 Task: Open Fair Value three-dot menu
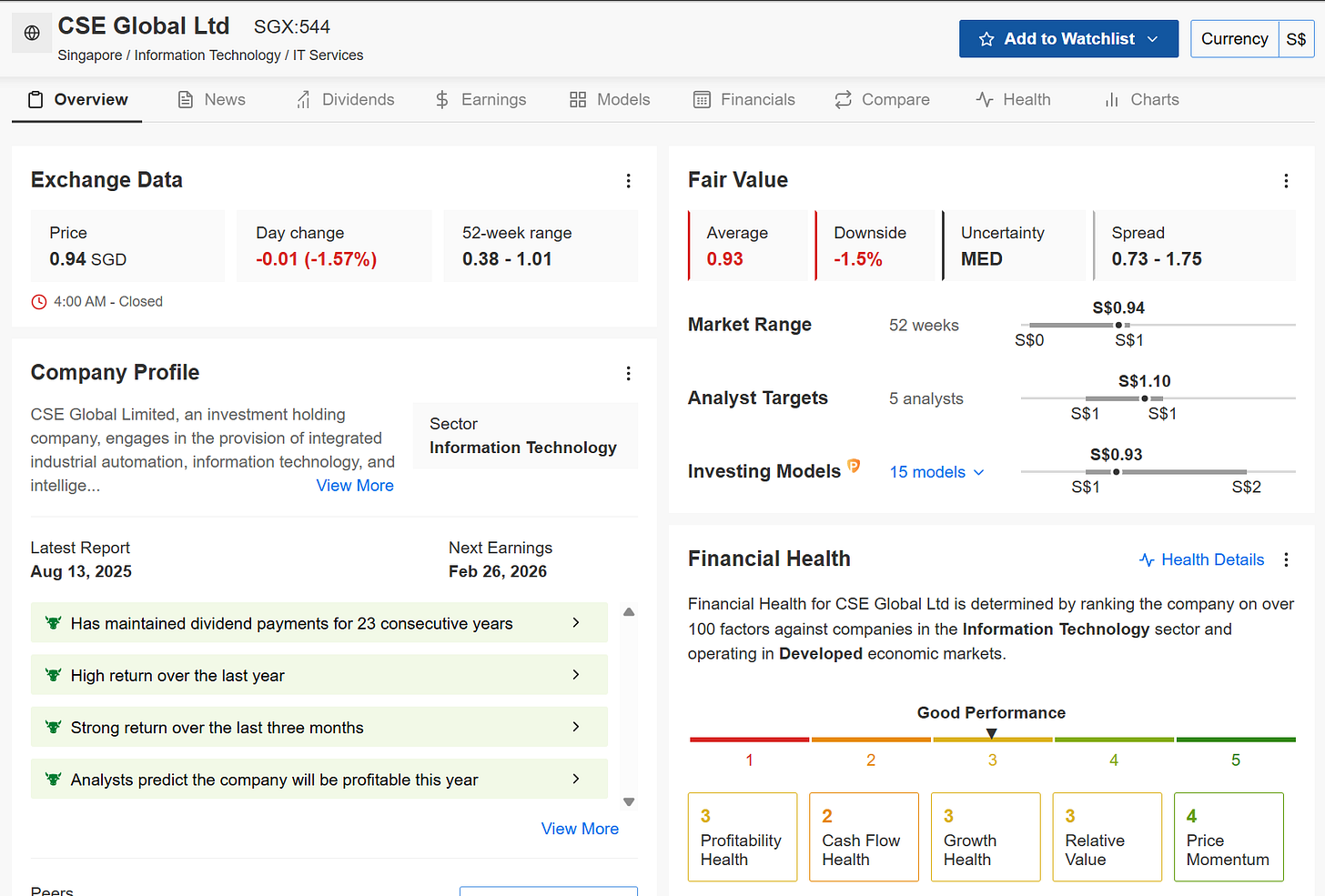[x=1286, y=181]
